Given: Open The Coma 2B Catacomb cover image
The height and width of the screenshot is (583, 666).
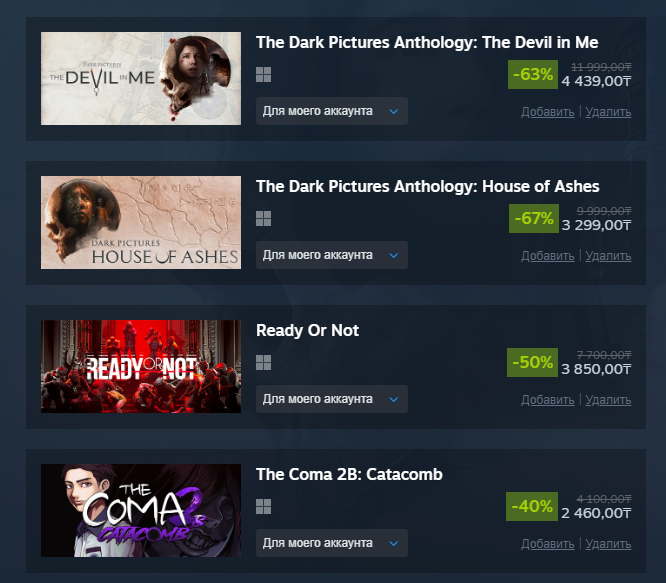Looking at the screenshot, I should coord(141,510).
